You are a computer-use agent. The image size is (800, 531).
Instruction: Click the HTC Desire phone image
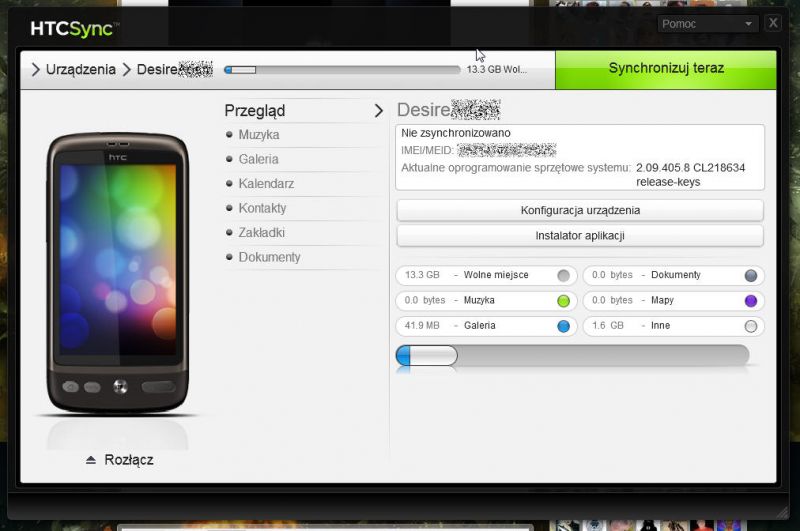[x=118, y=273]
